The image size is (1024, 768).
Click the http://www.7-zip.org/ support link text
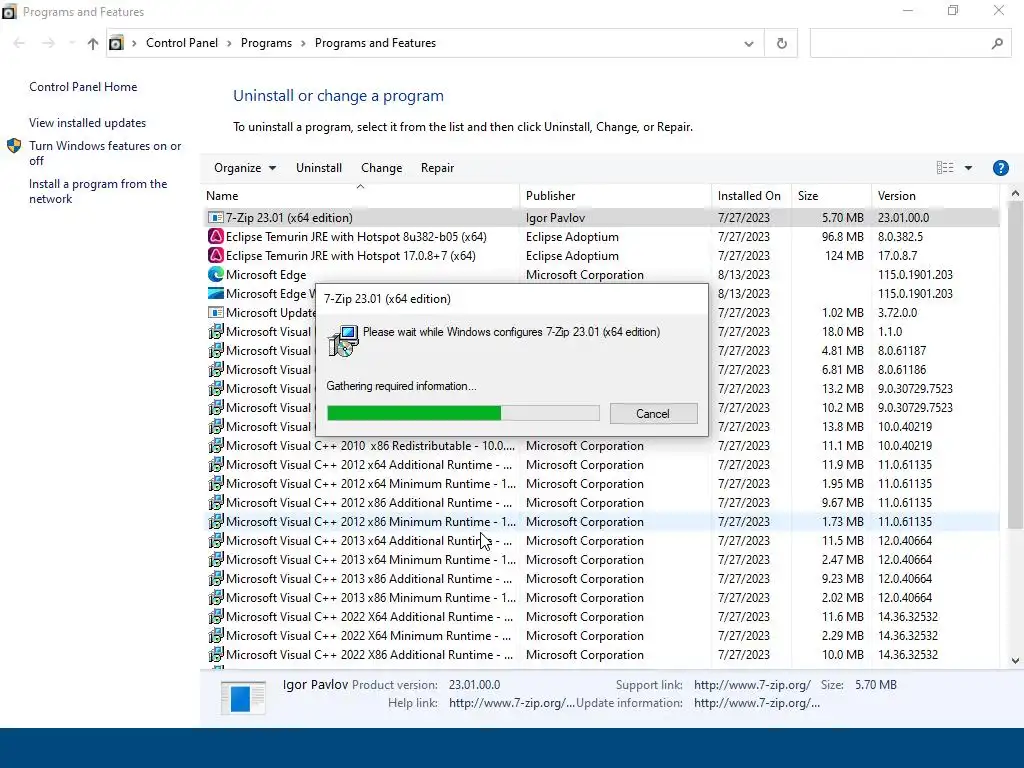pos(752,684)
